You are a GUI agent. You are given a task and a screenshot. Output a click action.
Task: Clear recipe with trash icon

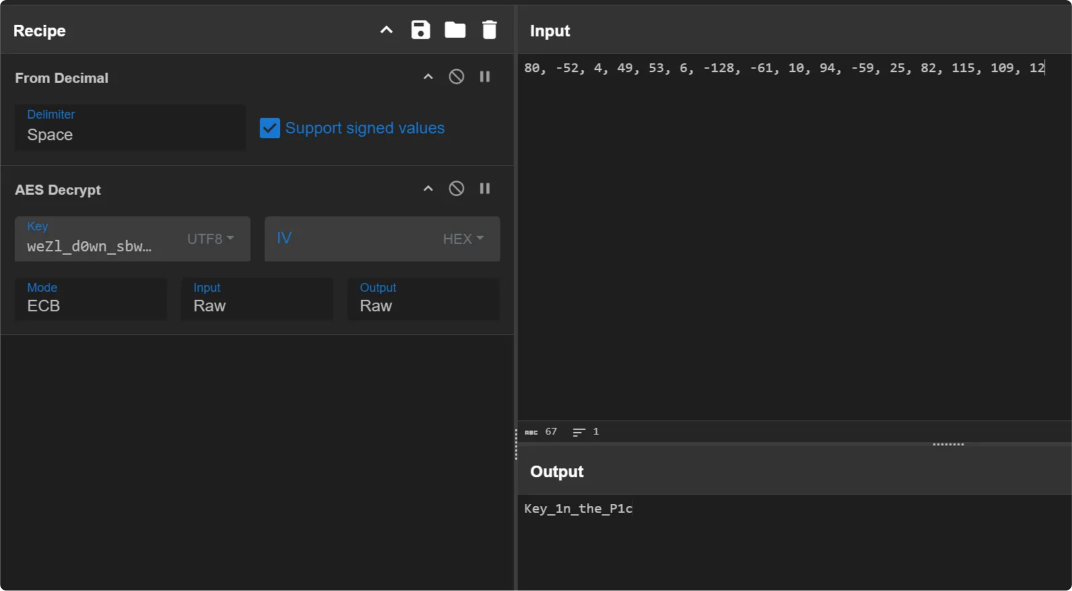[489, 30]
